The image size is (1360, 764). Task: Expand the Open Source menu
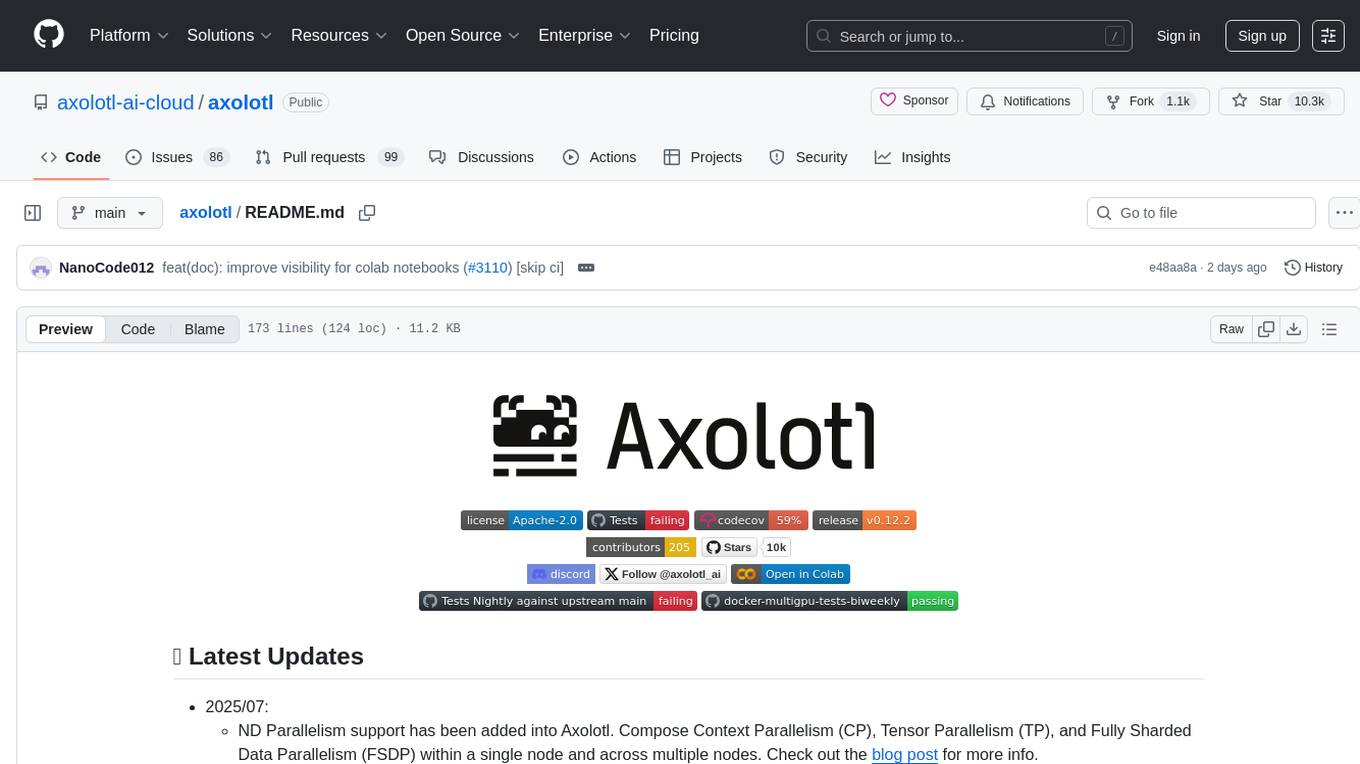pyautogui.click(x=462, y=35)
